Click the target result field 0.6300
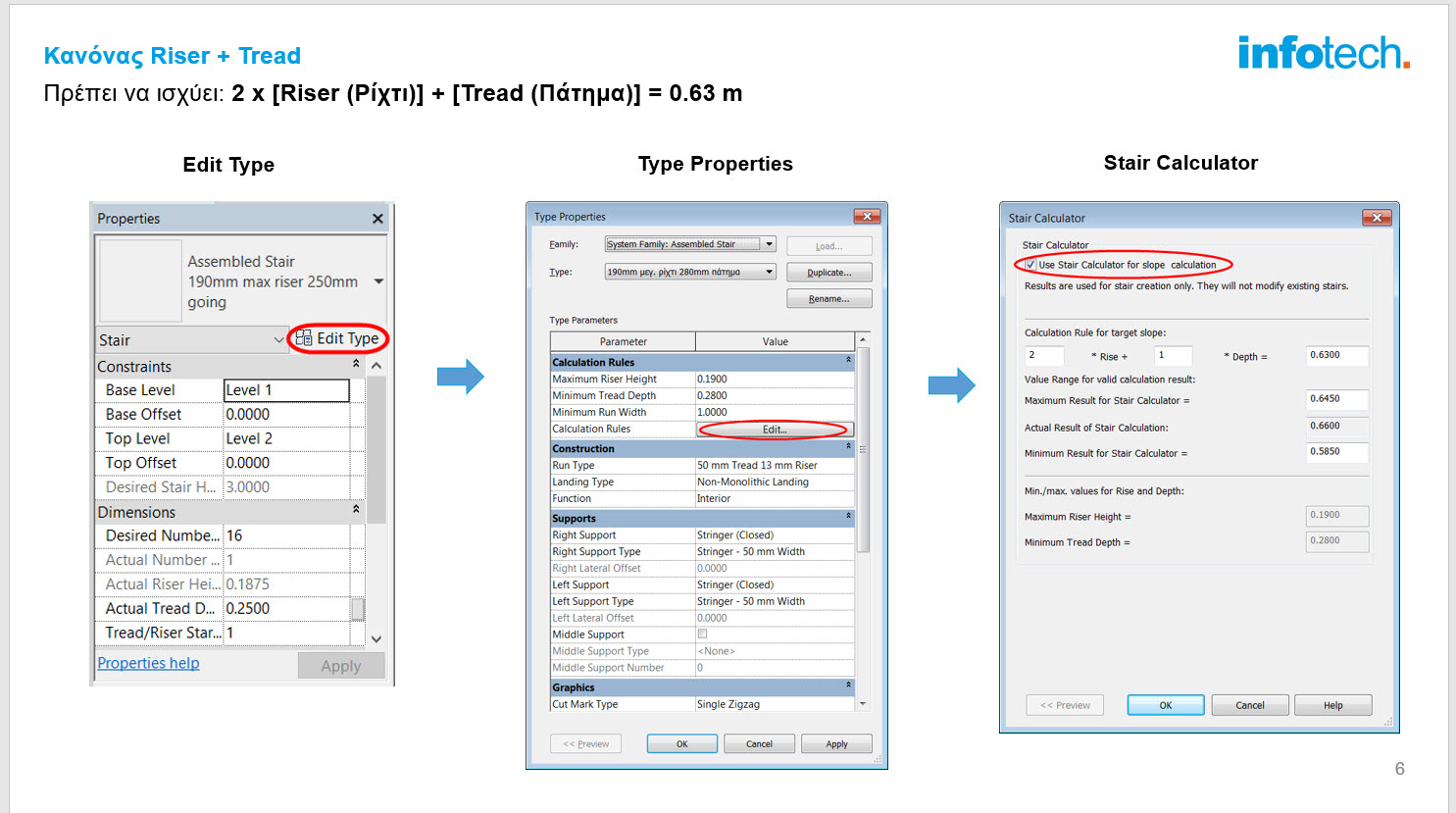This screenshot has height=813, width=1456. tap(1338, 356)
